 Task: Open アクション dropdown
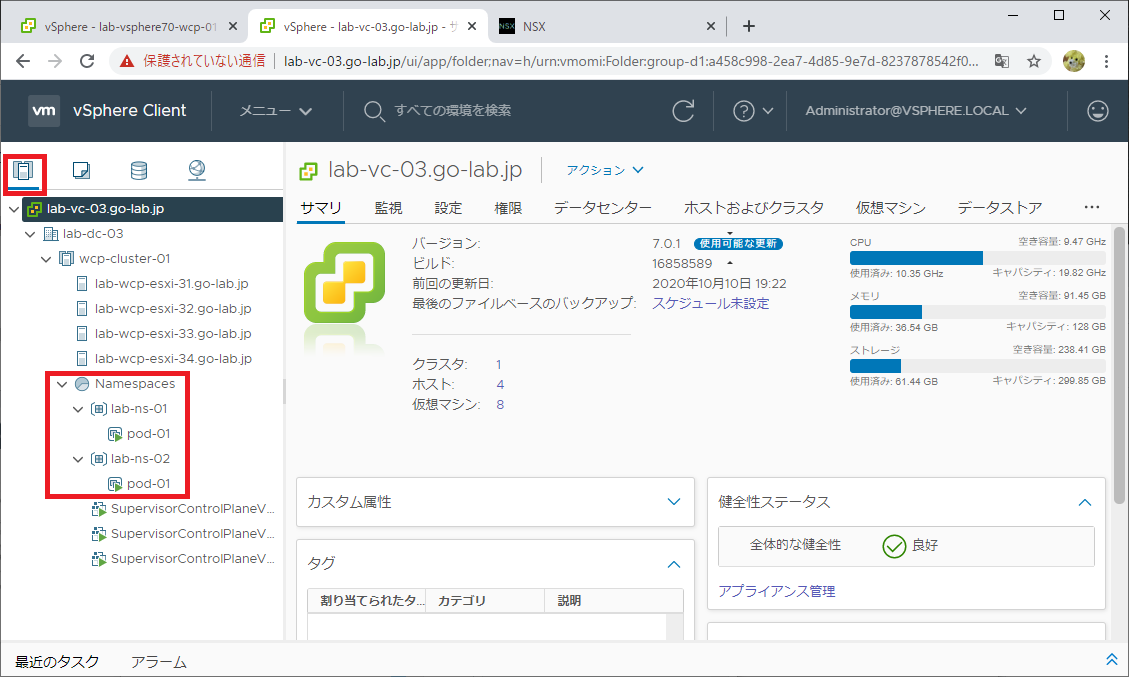tap(605, 170)
